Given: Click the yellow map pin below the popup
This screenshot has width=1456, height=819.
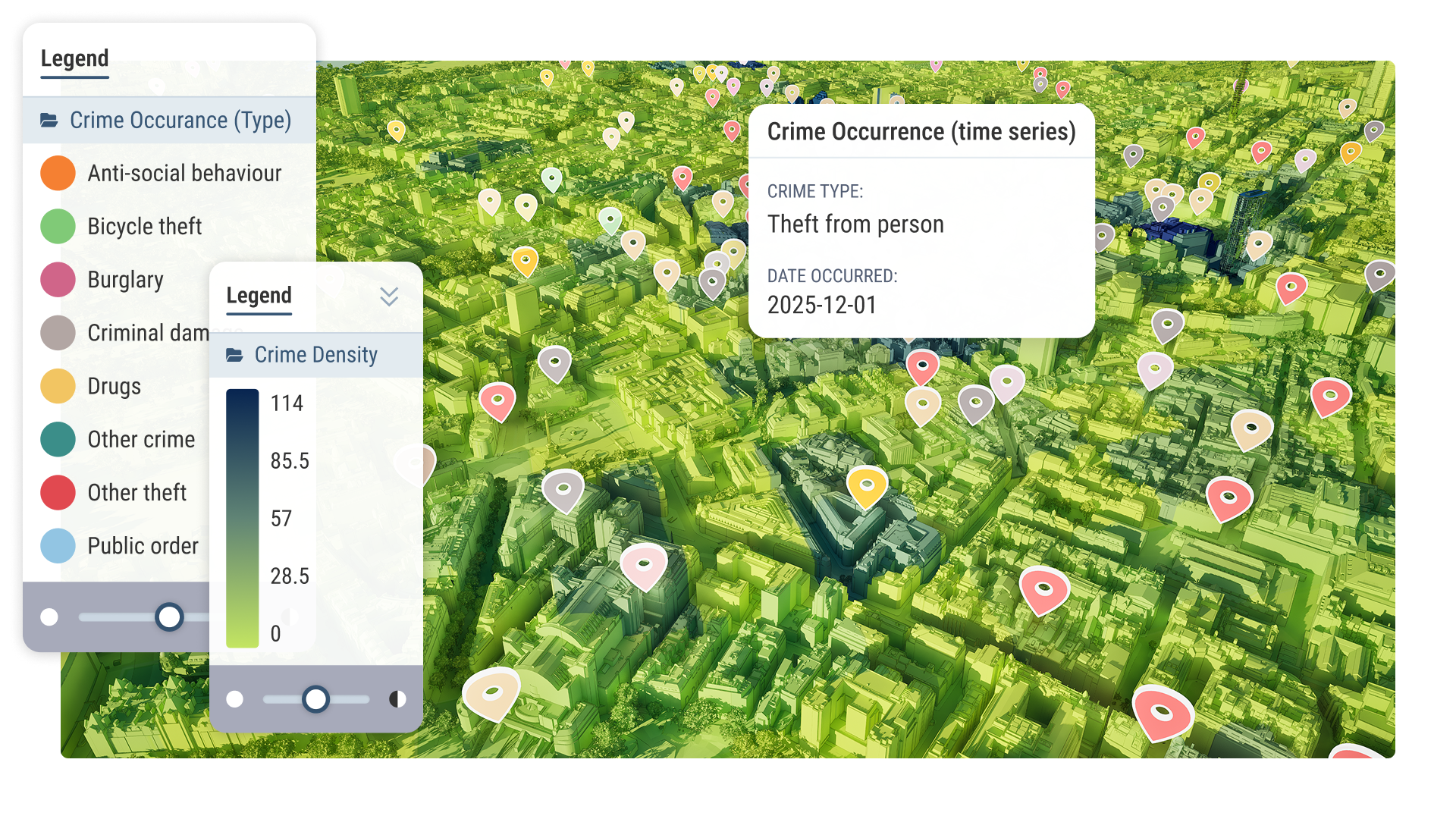Looking at the screenshot, I should (867, 486).
